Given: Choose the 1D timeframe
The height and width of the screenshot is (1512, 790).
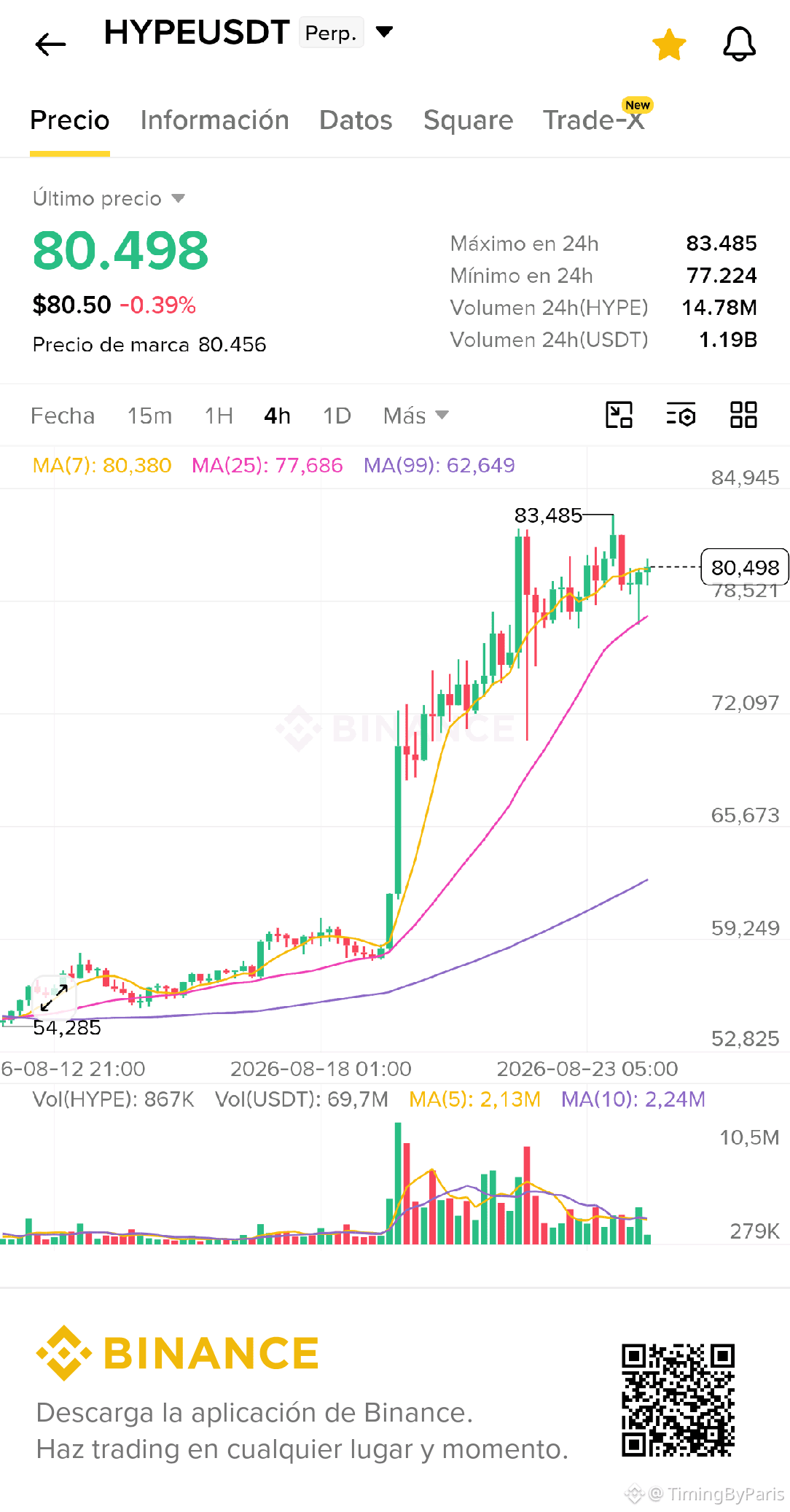Looking at the screenshot, I should (337, 416).
